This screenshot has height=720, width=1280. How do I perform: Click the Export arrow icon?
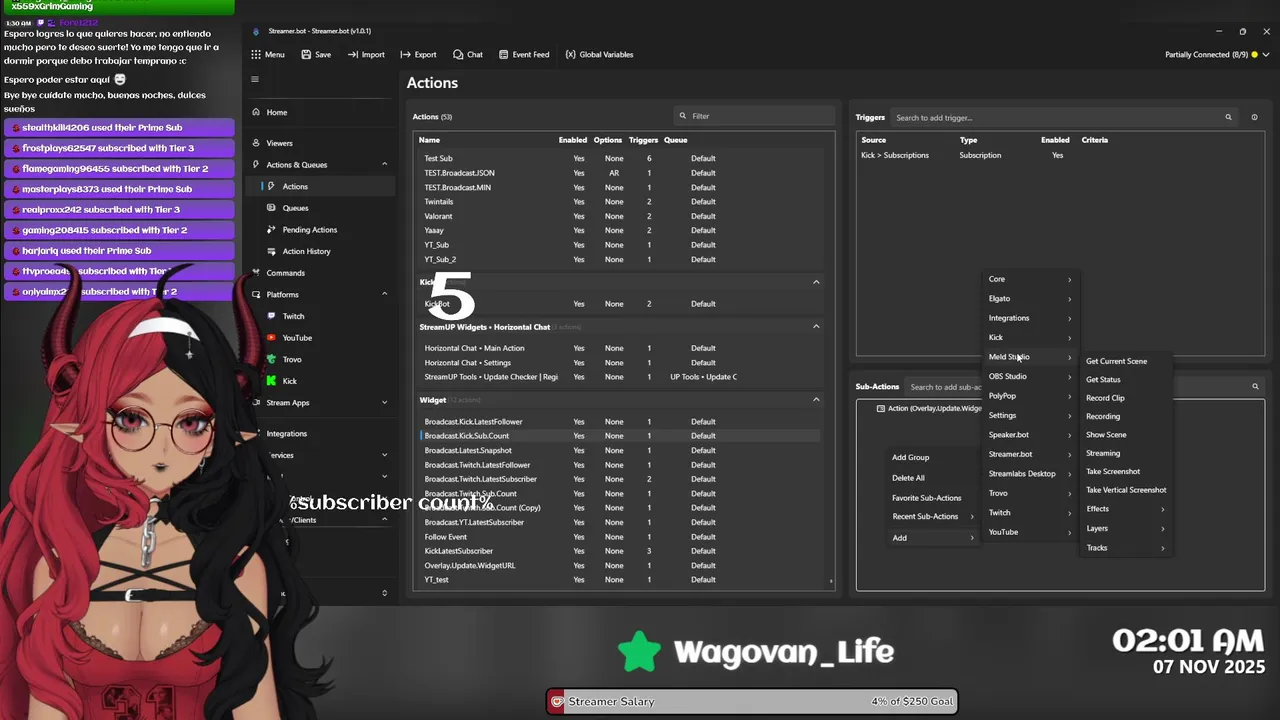(405, 54)
